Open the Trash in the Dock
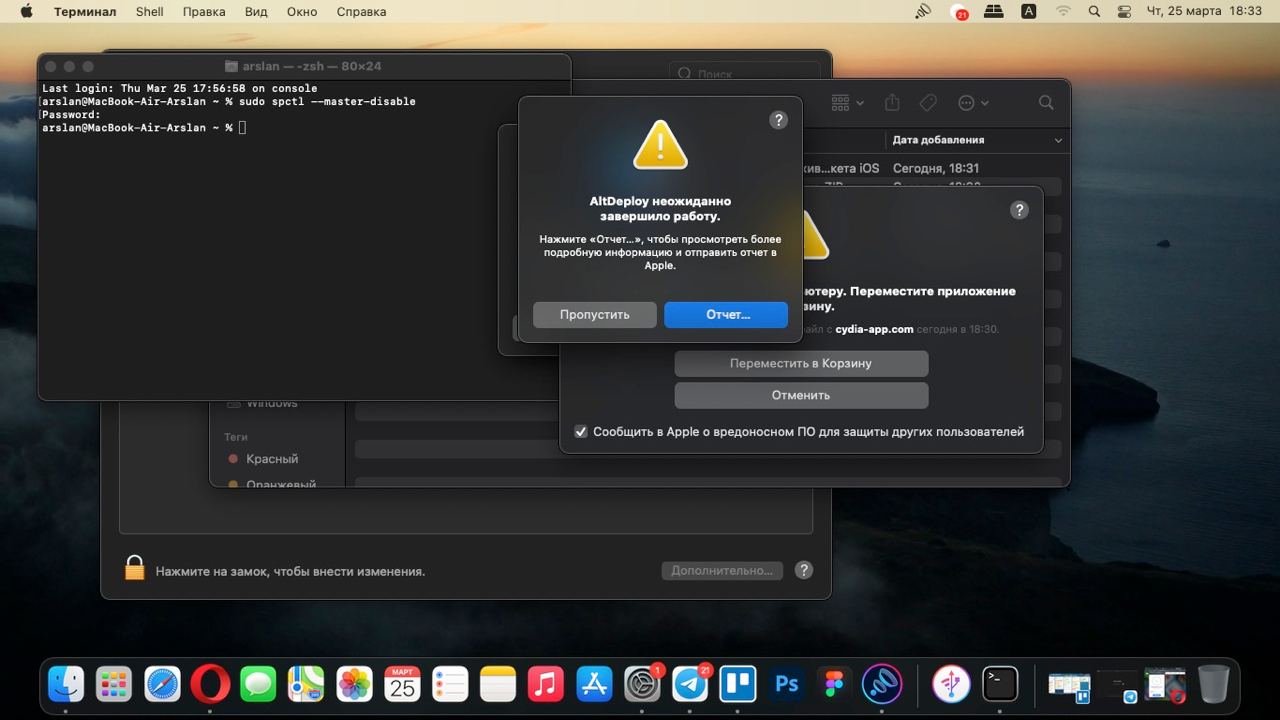This screenshot has height=720, width=1280. coord(1213,685)
